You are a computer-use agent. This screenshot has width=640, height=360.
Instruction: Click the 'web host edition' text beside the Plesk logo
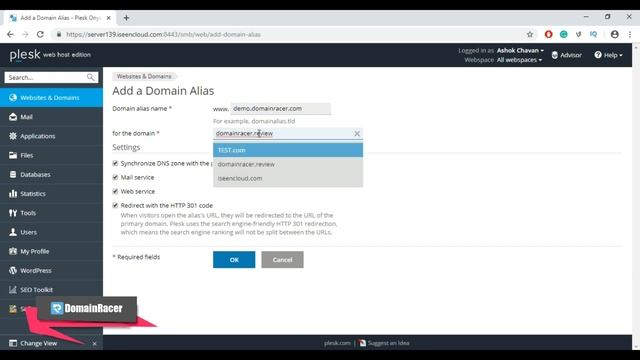tap(67, 55)
